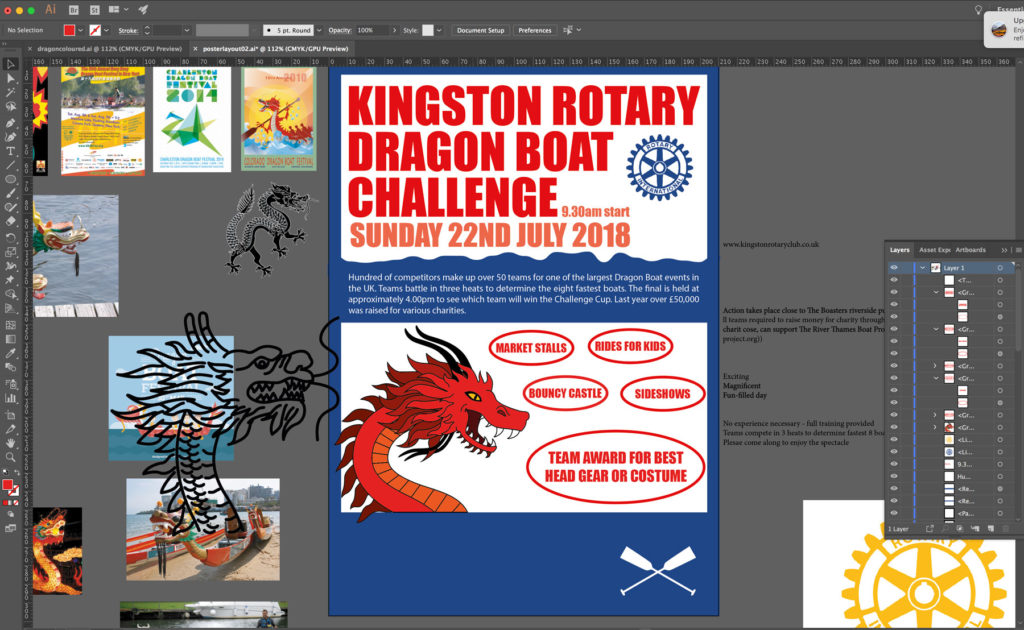Activate the Zoom magnifier tool
Image resolution: width=1024 pixels, height=630 pixels.
10,458
